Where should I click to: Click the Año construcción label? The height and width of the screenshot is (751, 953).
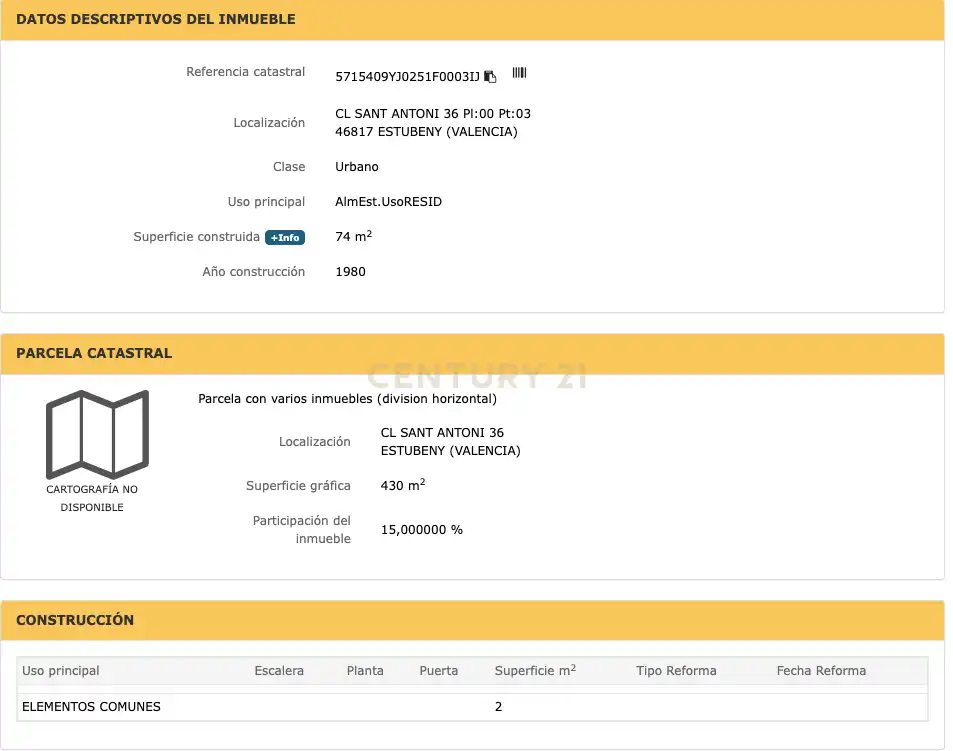click(253, 272)
